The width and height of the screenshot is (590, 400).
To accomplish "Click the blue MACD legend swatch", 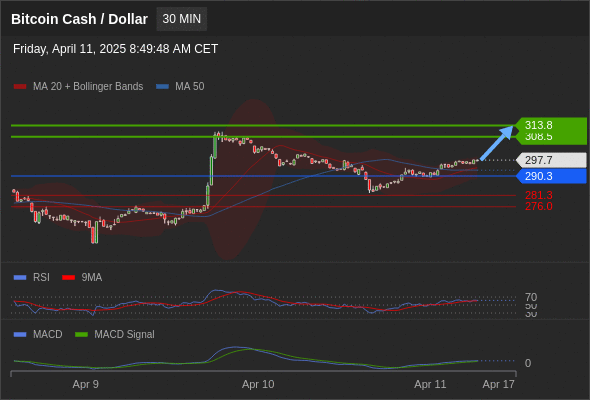I will click(x=20, y=335).
